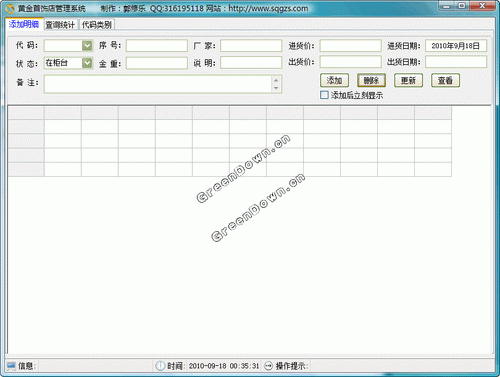Image resolution: width=500 pixels, height=377 pixels.
Task: Click the 备注 scroll down arrow
Action: point(276,88)
